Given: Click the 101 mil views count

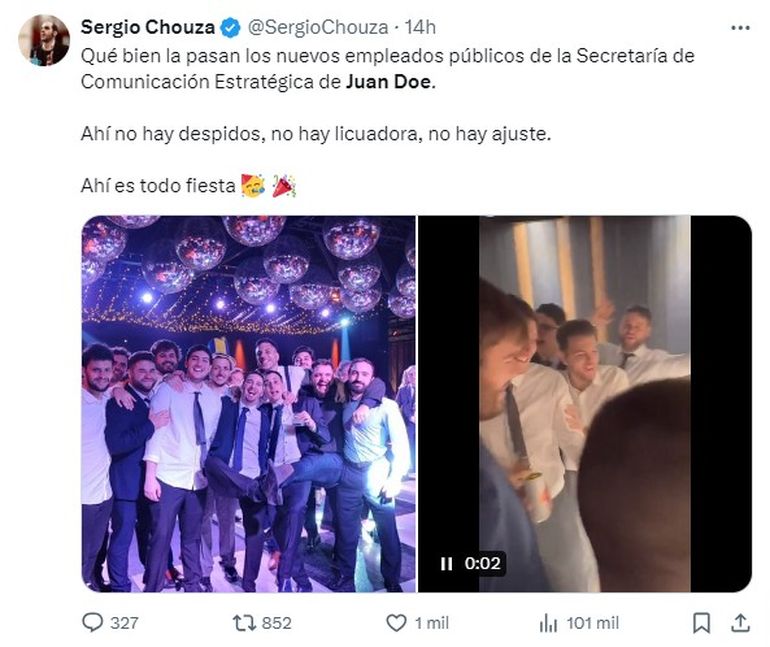Looking at the screenshot, I should (x=594, y=622).
